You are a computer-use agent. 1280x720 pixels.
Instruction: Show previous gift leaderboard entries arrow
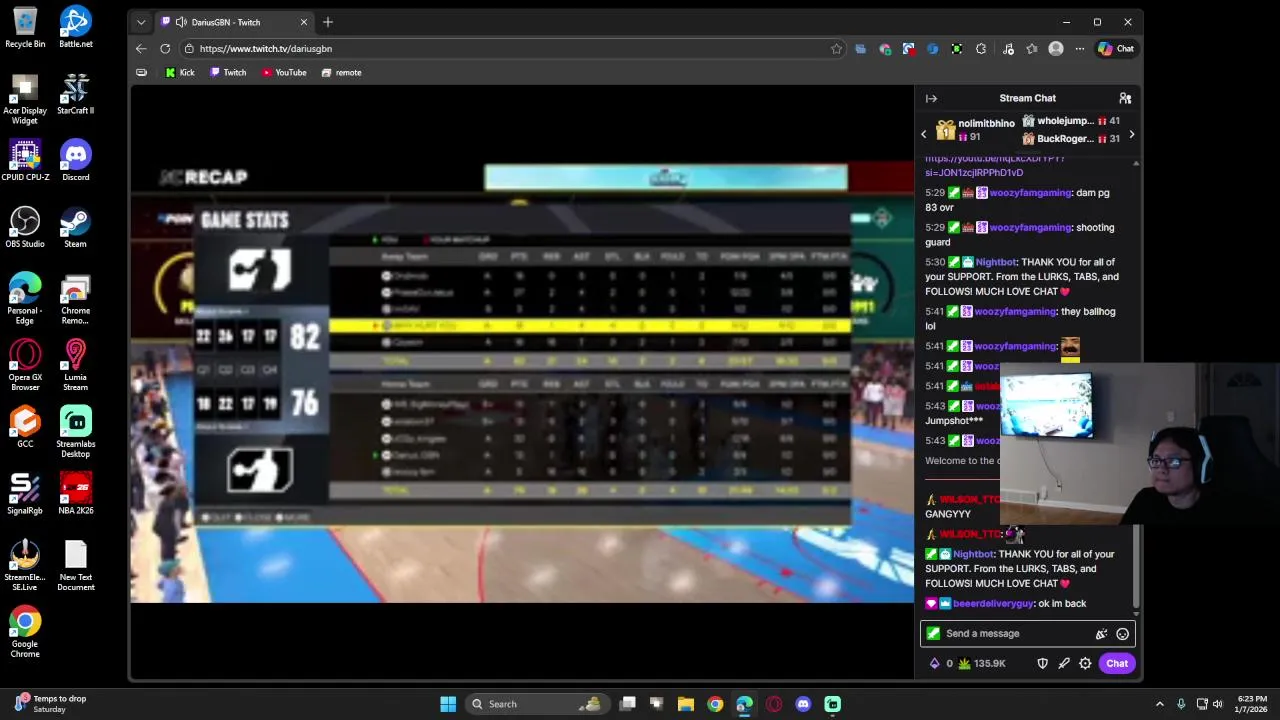coord(924,134)
